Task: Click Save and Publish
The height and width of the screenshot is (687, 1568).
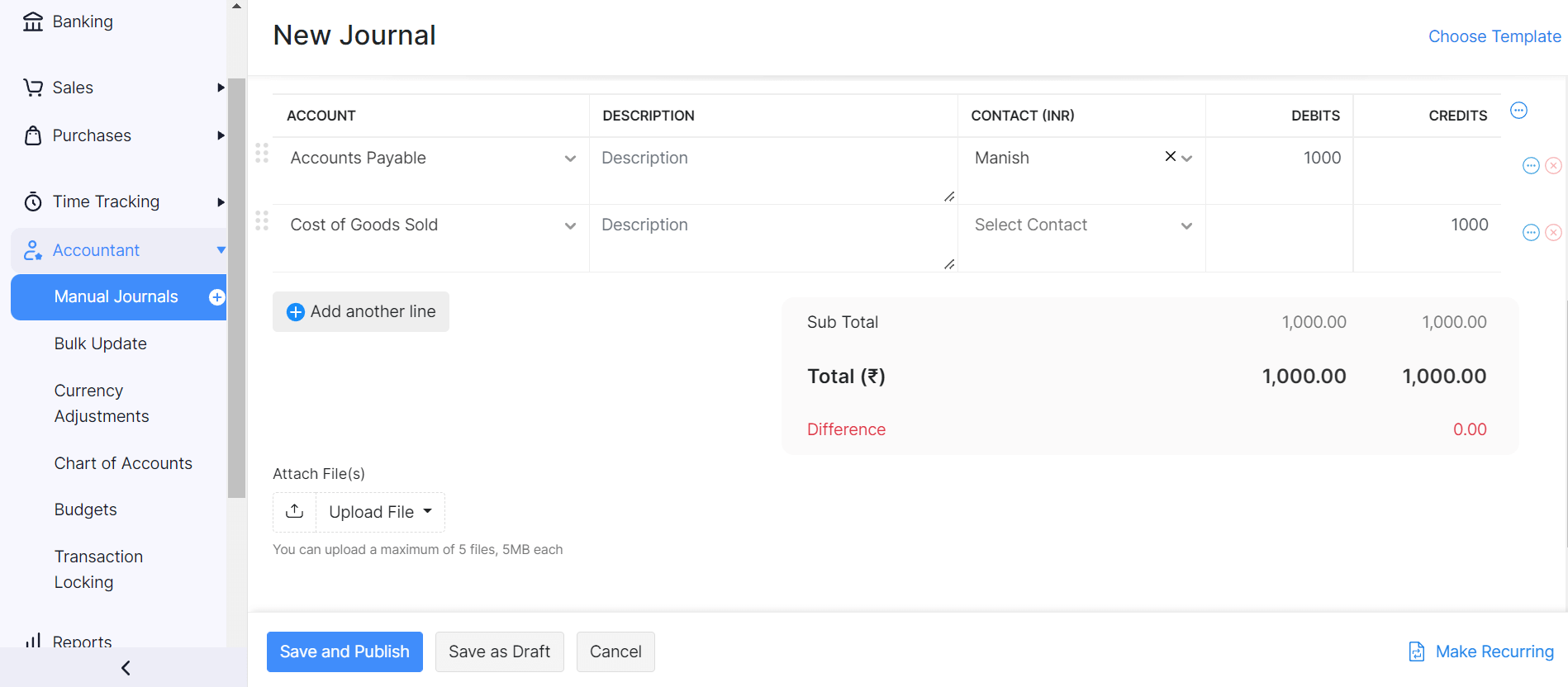Action: tap(344, 651)
